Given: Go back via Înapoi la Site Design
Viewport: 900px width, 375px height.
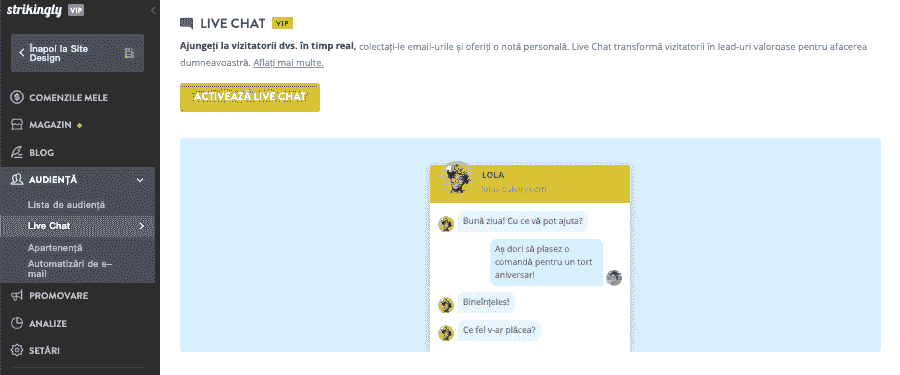Looking at the screenshot, I should 77,53.
